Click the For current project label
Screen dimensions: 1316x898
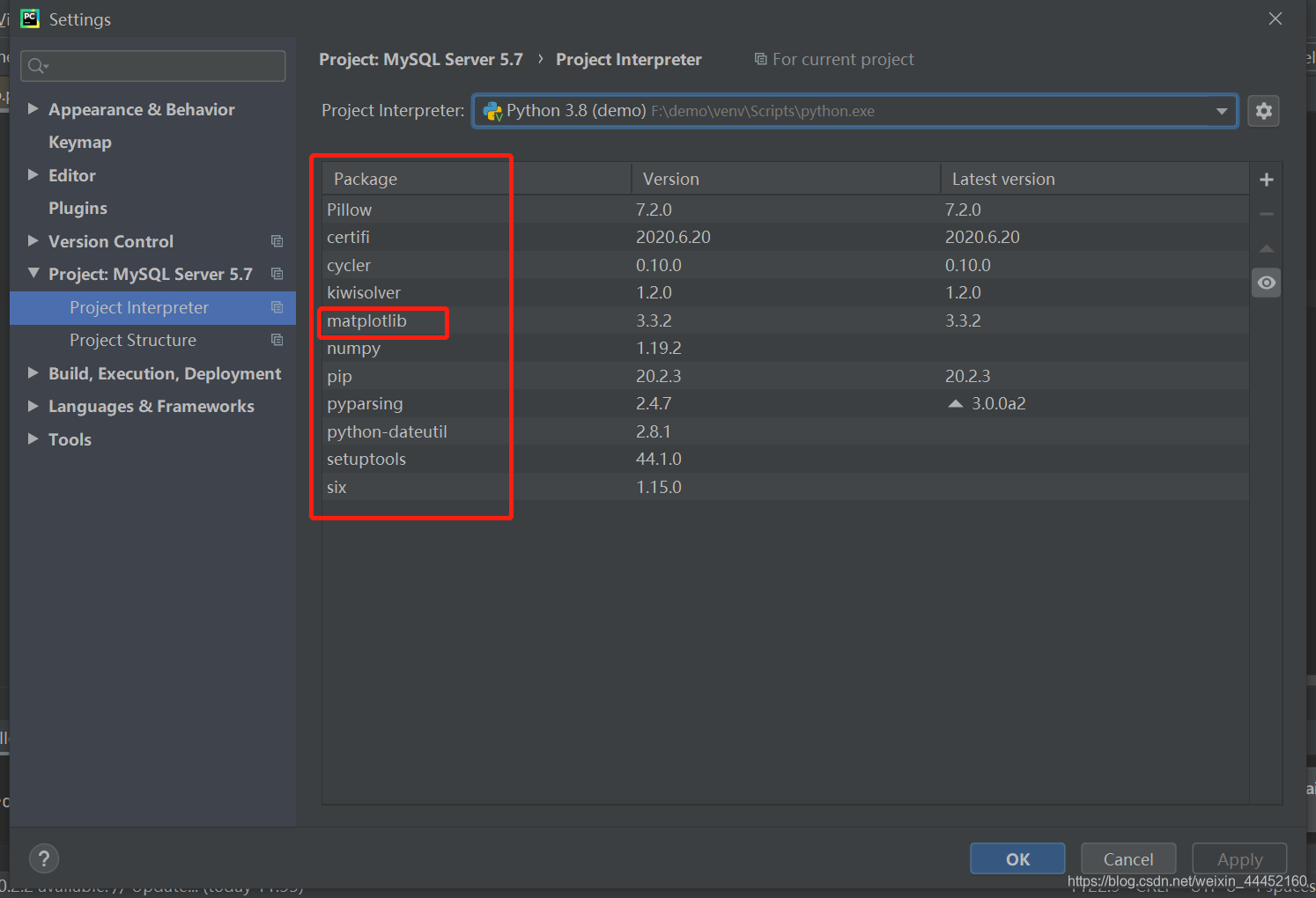pyautogui.click(x=843, y=59)
